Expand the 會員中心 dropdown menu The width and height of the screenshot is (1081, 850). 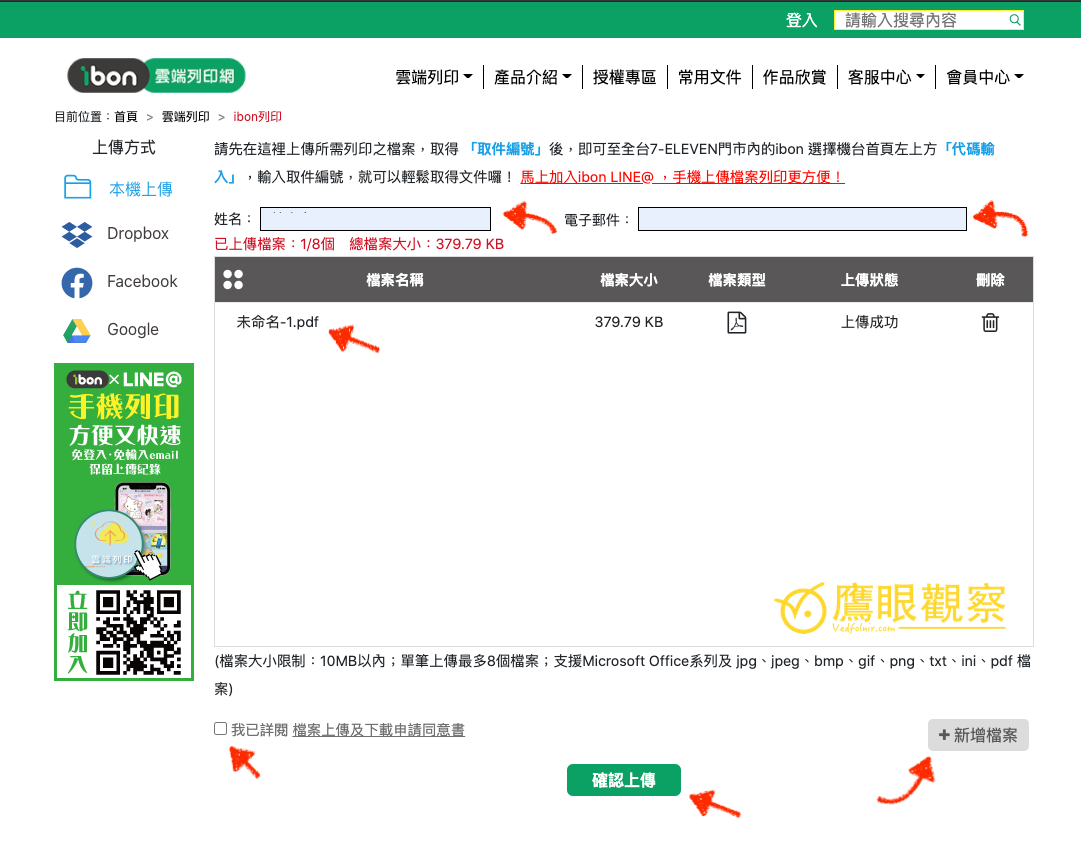pyautogui.click(x=984, y=77)
